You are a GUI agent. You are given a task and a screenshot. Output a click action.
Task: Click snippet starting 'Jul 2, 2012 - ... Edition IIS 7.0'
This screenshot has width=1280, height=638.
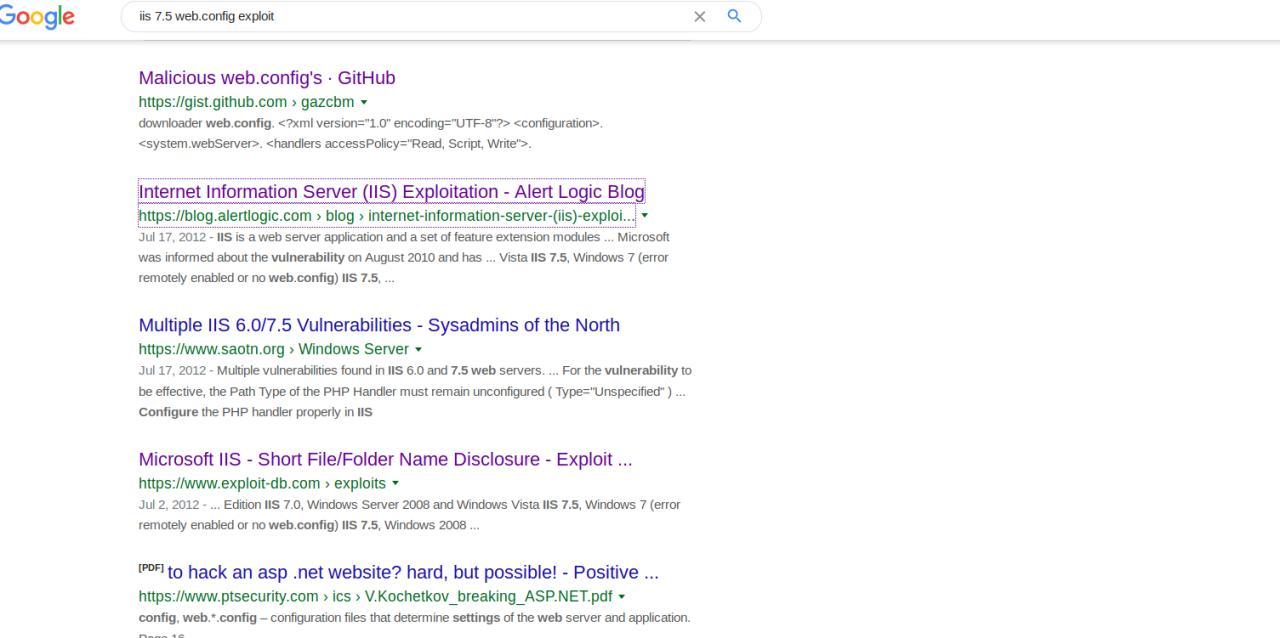click(409, 514)
